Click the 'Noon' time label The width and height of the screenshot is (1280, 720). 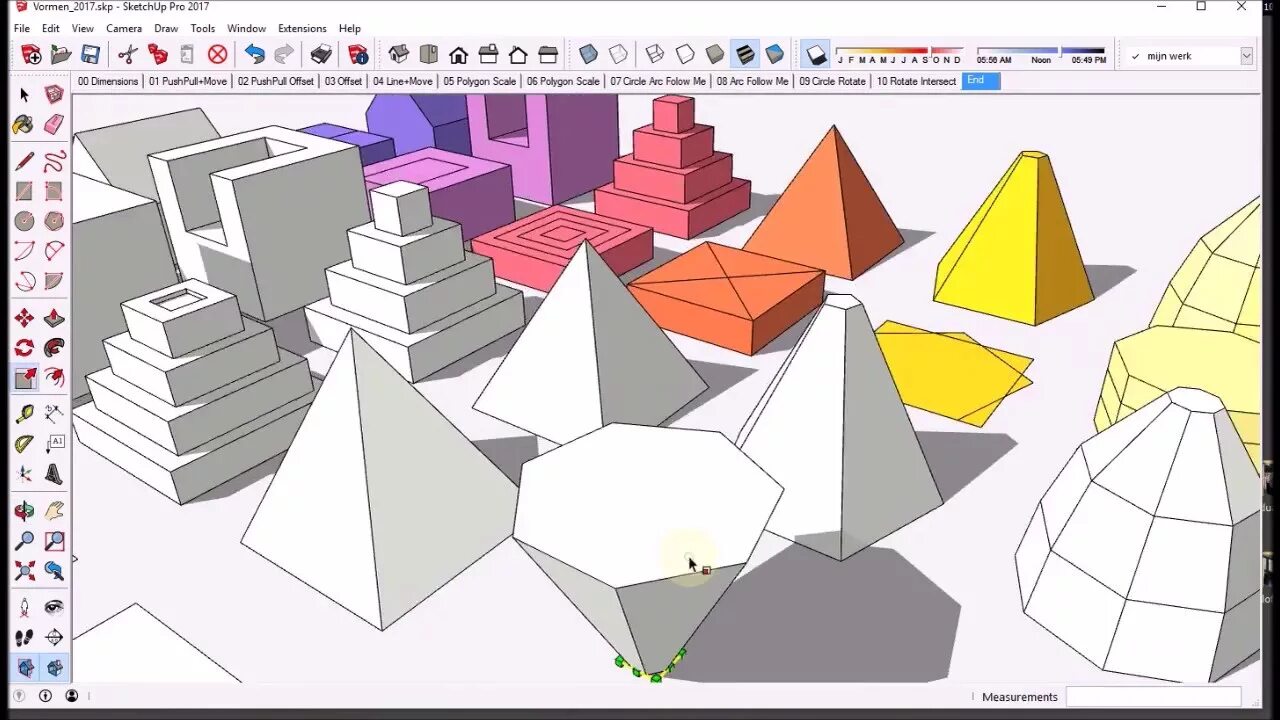click(1041, 60)
